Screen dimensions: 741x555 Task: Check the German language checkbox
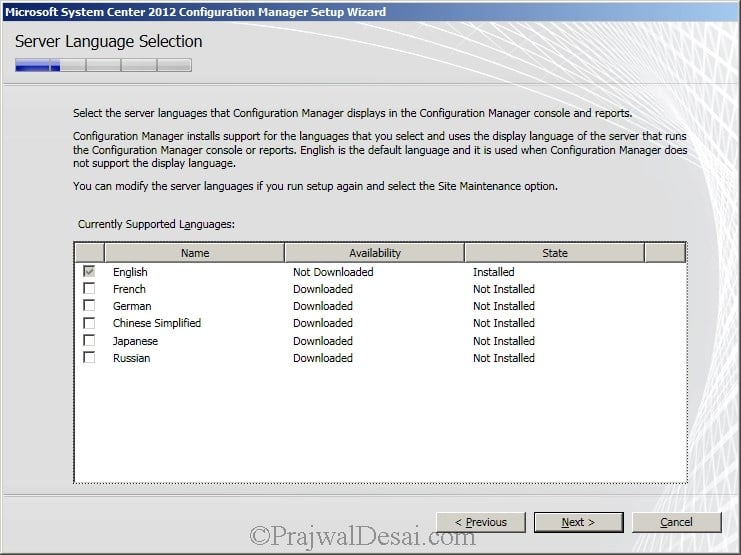(89, 305)
